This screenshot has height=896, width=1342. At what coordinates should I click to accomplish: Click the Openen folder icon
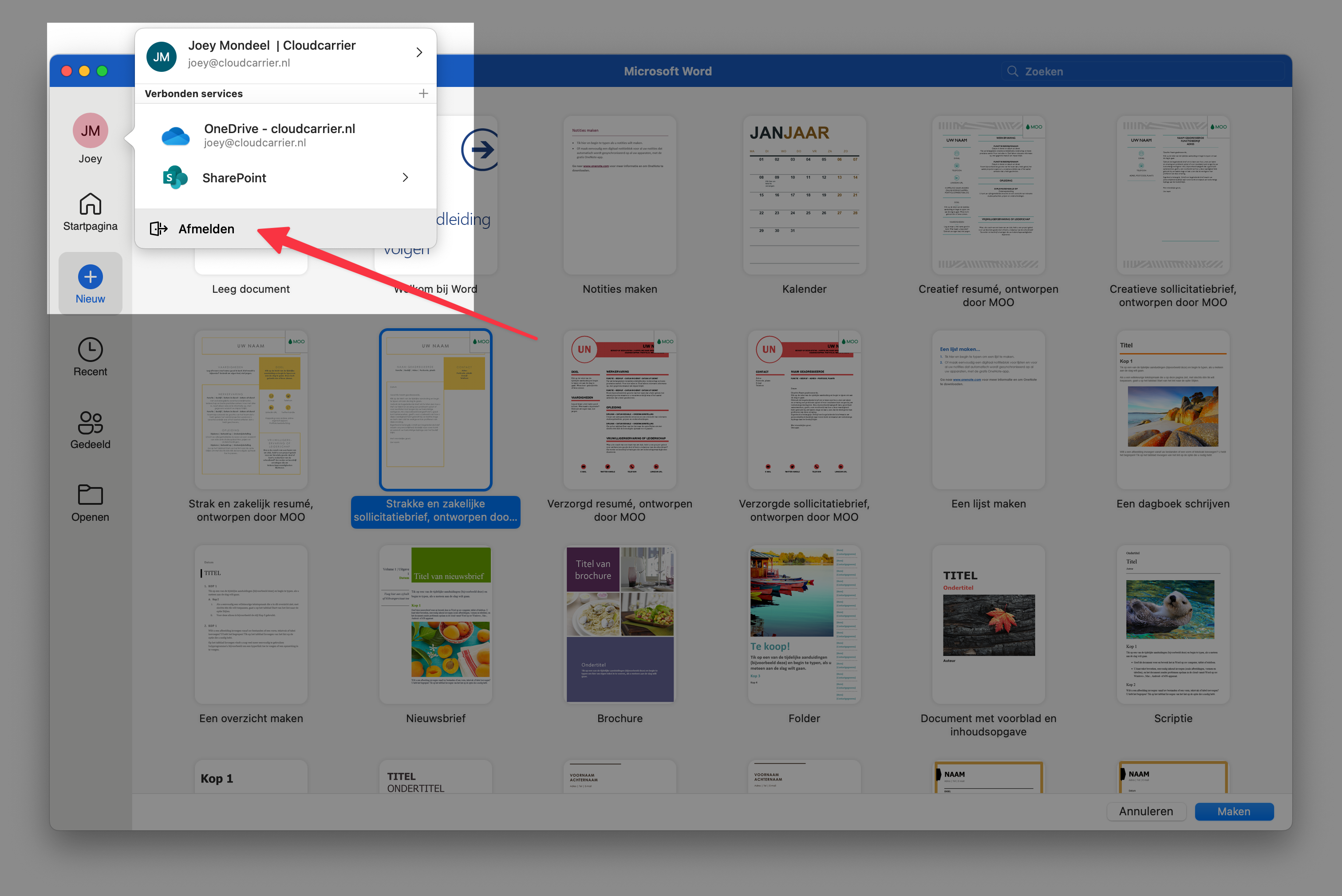click(x=90, y=495)
